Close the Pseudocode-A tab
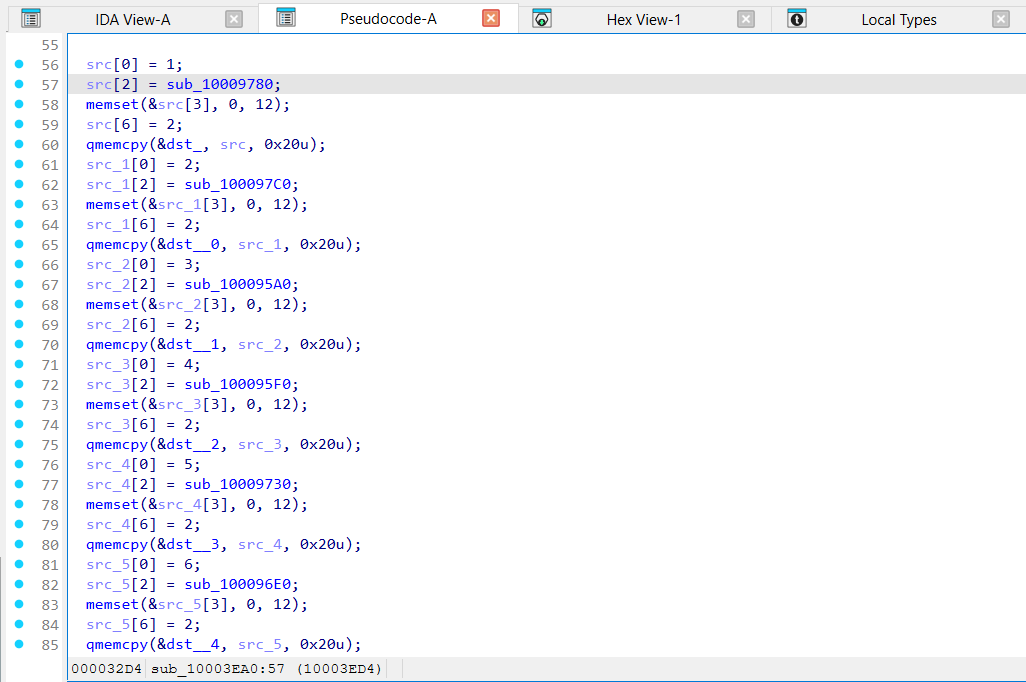This screenshot has height=682, width=1026. [491, 18]
